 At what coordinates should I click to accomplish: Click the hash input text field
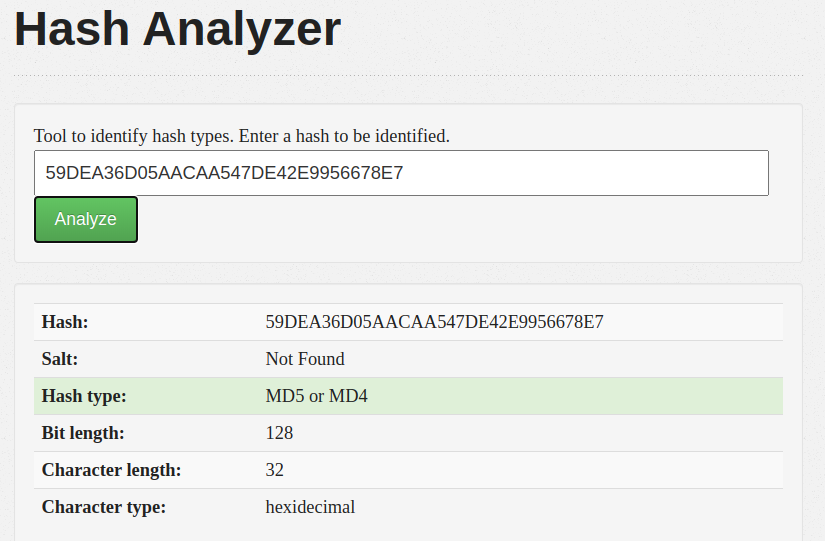click(400, 173)
